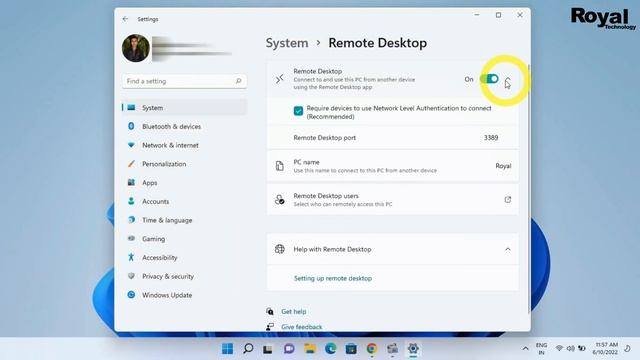Click the Remote Desktop users person icon
Image resolution: width=640 pixels, height=360 pixels.
pos(280,200)
